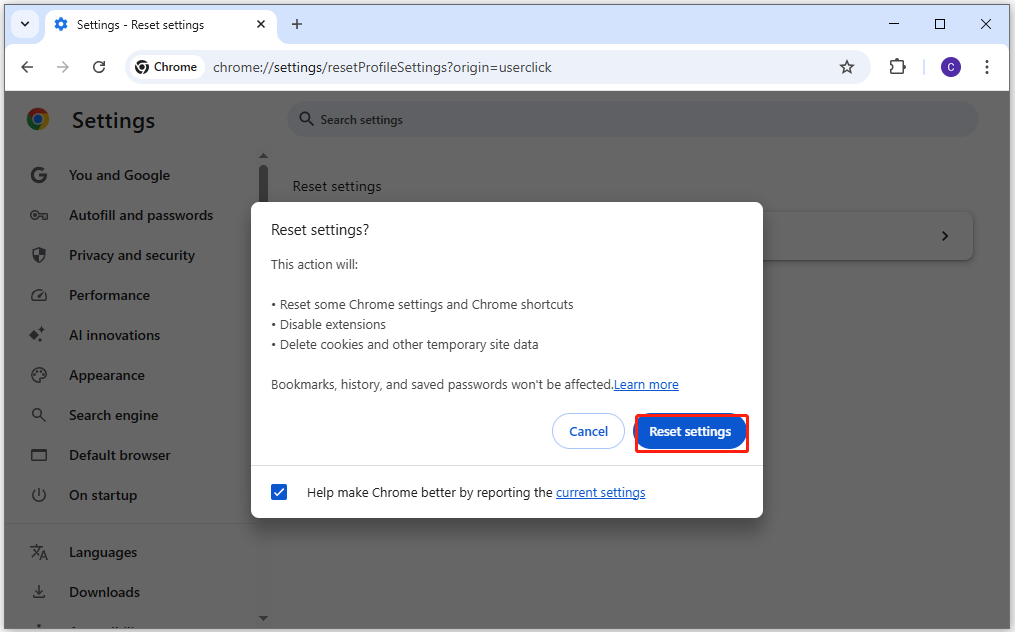
Task: Close the Chrome window
Action: (x=986, y=24)
